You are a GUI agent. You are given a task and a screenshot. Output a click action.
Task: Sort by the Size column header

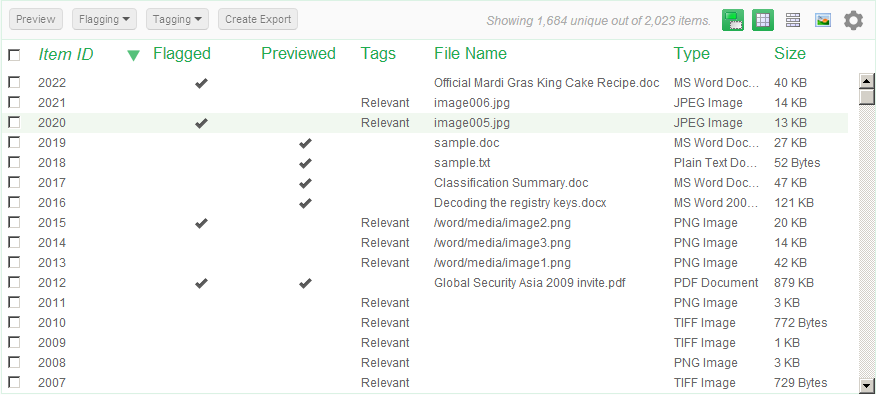click(x=789, y=54)
